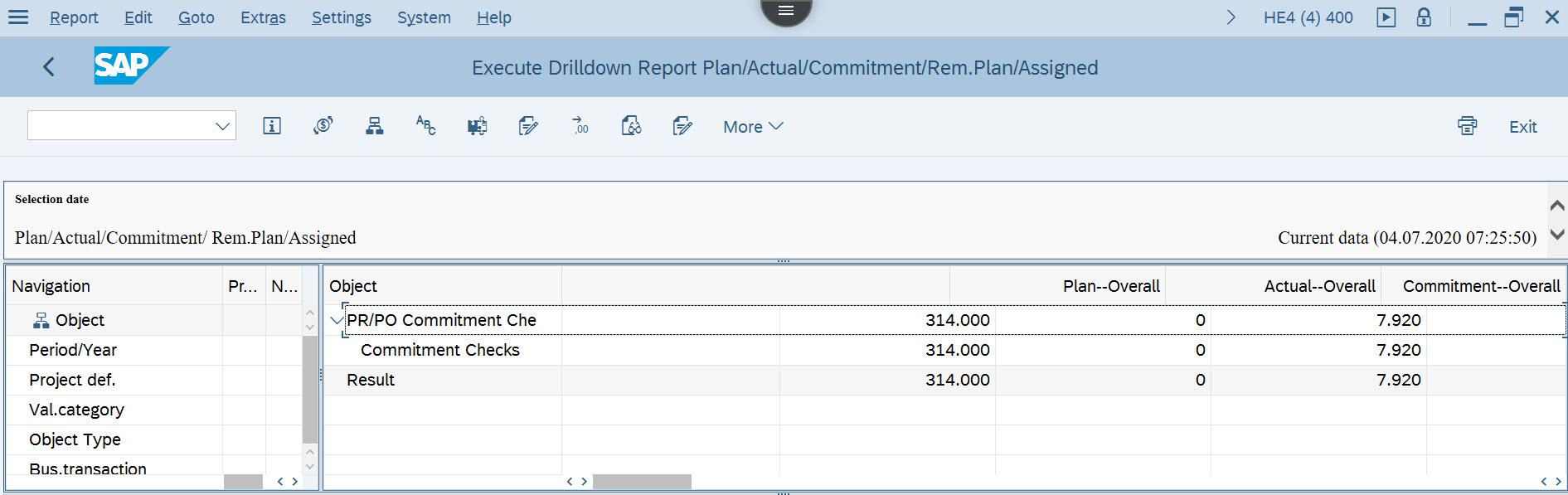Open the Extras menu
This screenshot has height=495, width=1568.
pos(263,17)
